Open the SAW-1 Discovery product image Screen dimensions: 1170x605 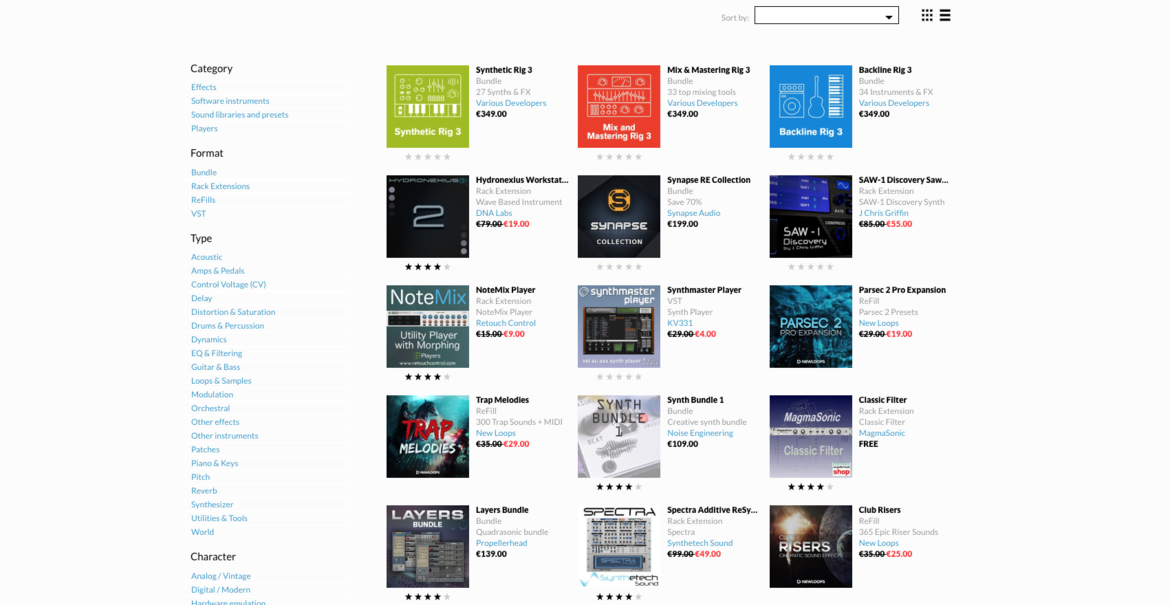(x=810, y=216)
